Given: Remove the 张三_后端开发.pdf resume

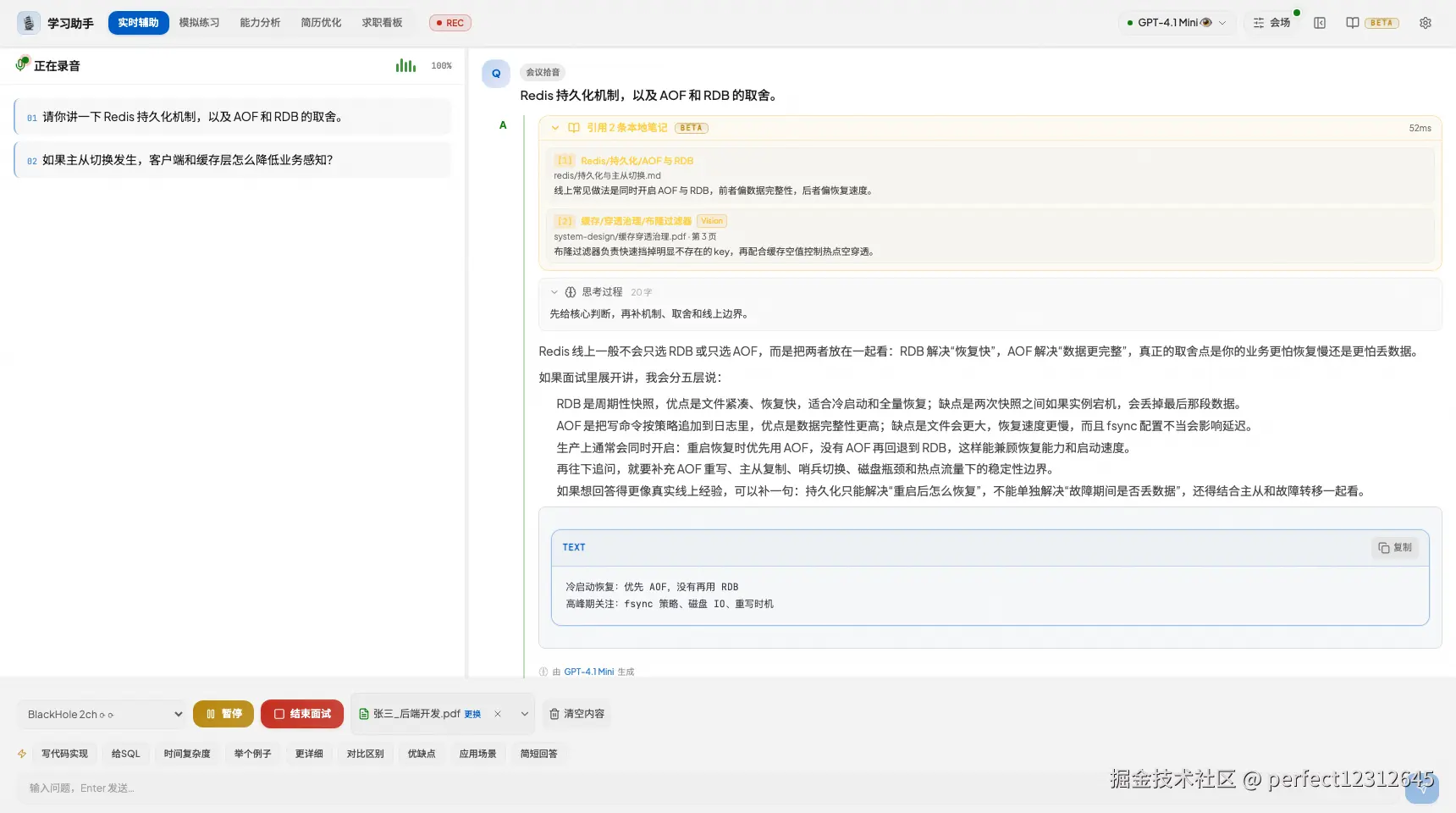Looking at the screenshot, I should pyautogui.click(x=498, y=714).
